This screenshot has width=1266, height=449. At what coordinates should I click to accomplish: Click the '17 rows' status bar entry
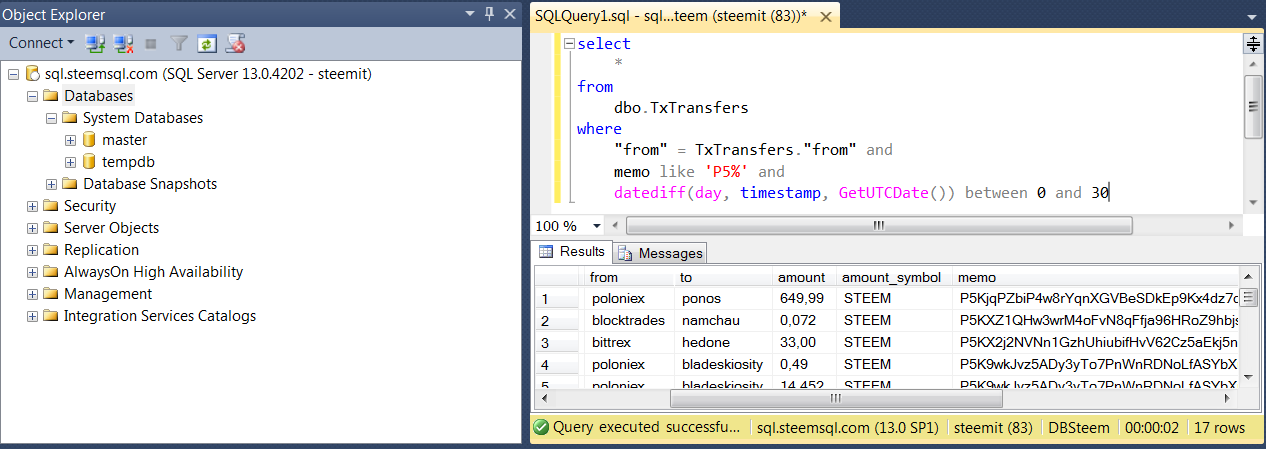click(x=1219, y=427)
